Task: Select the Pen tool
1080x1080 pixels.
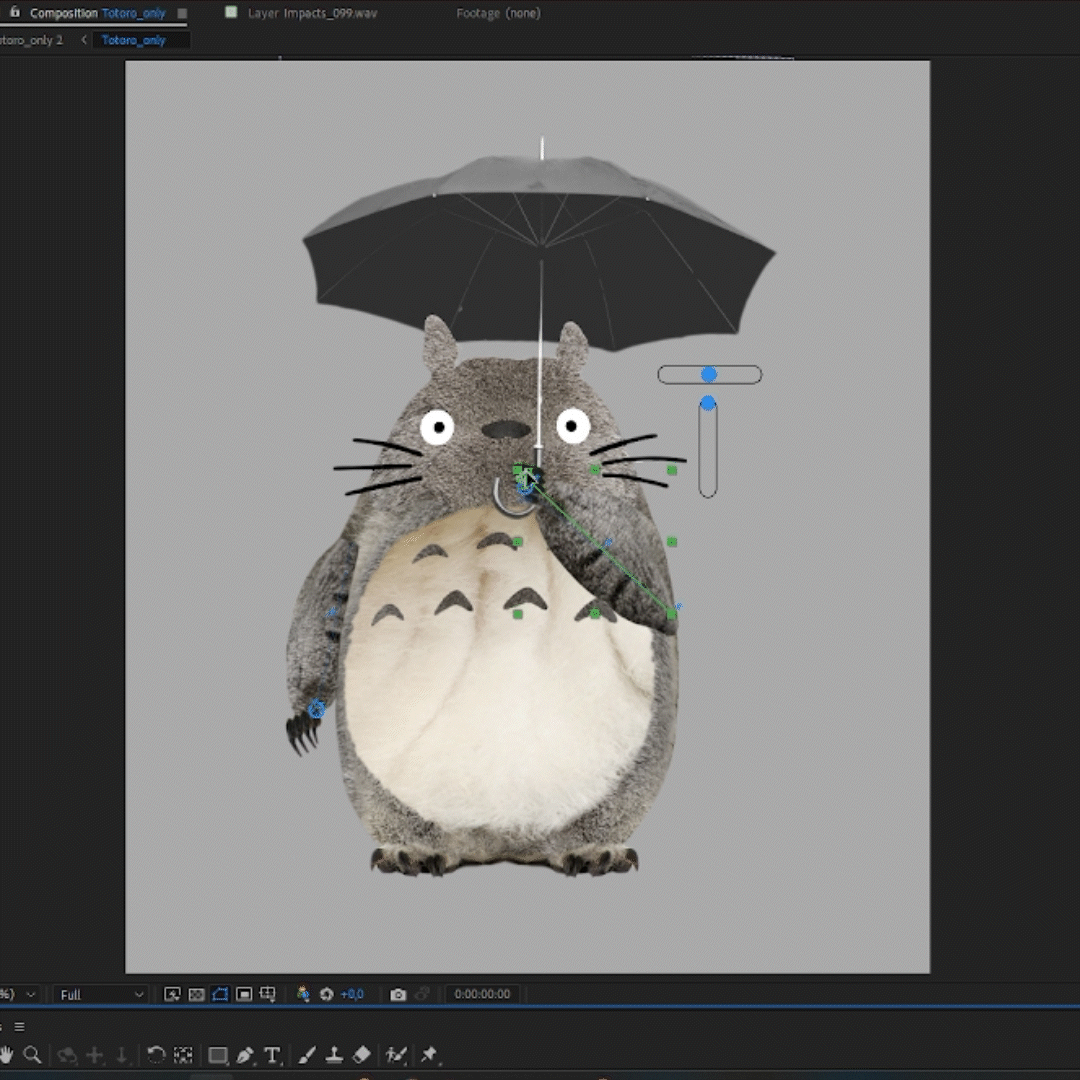Action: click(x=245, y=1055)
